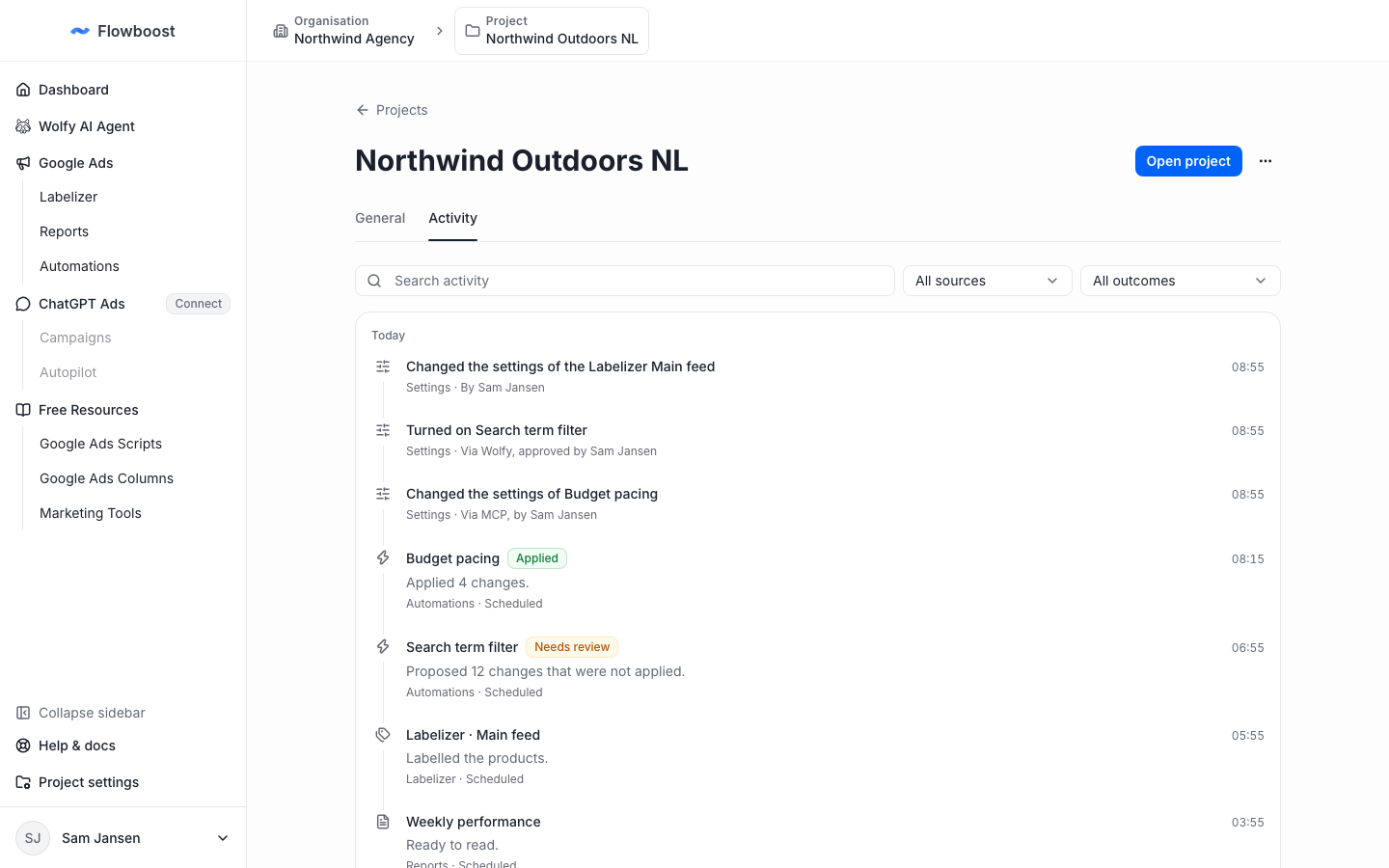Go to Reports in the sidebar

(64, 231)
